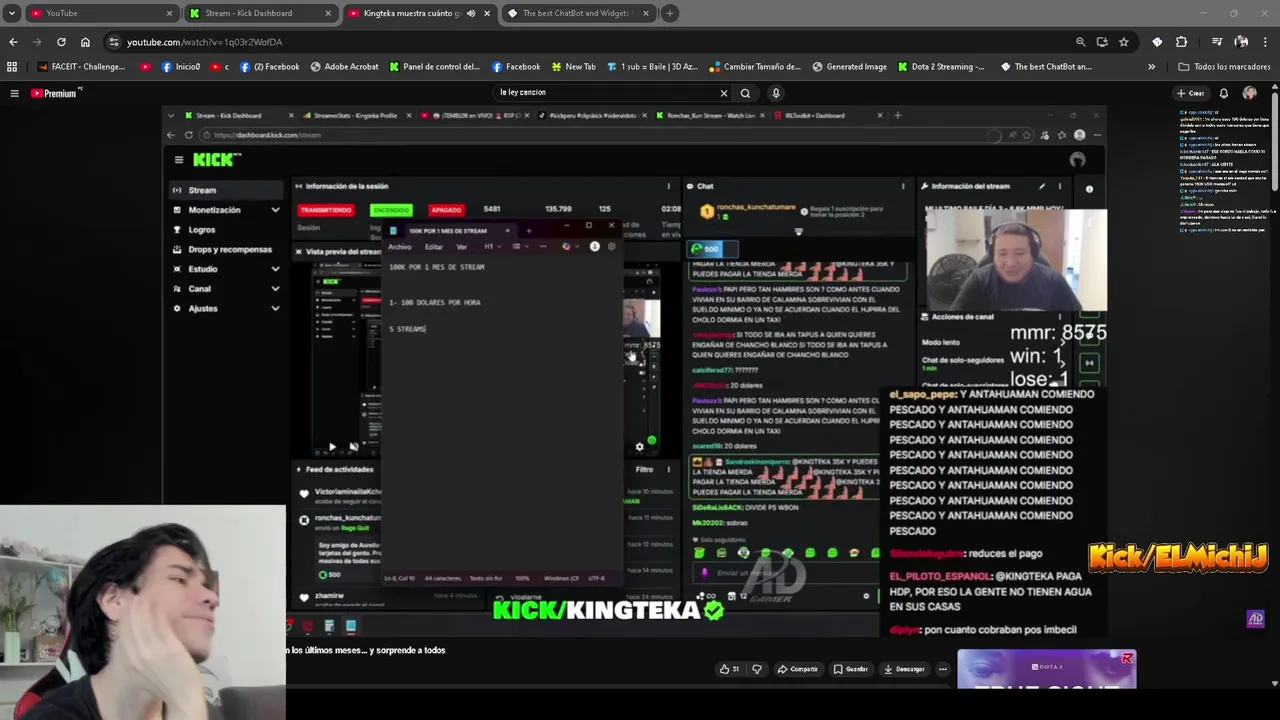Go to the YouTube Premium home logo

pyautogui.click(x=55, y=93)
